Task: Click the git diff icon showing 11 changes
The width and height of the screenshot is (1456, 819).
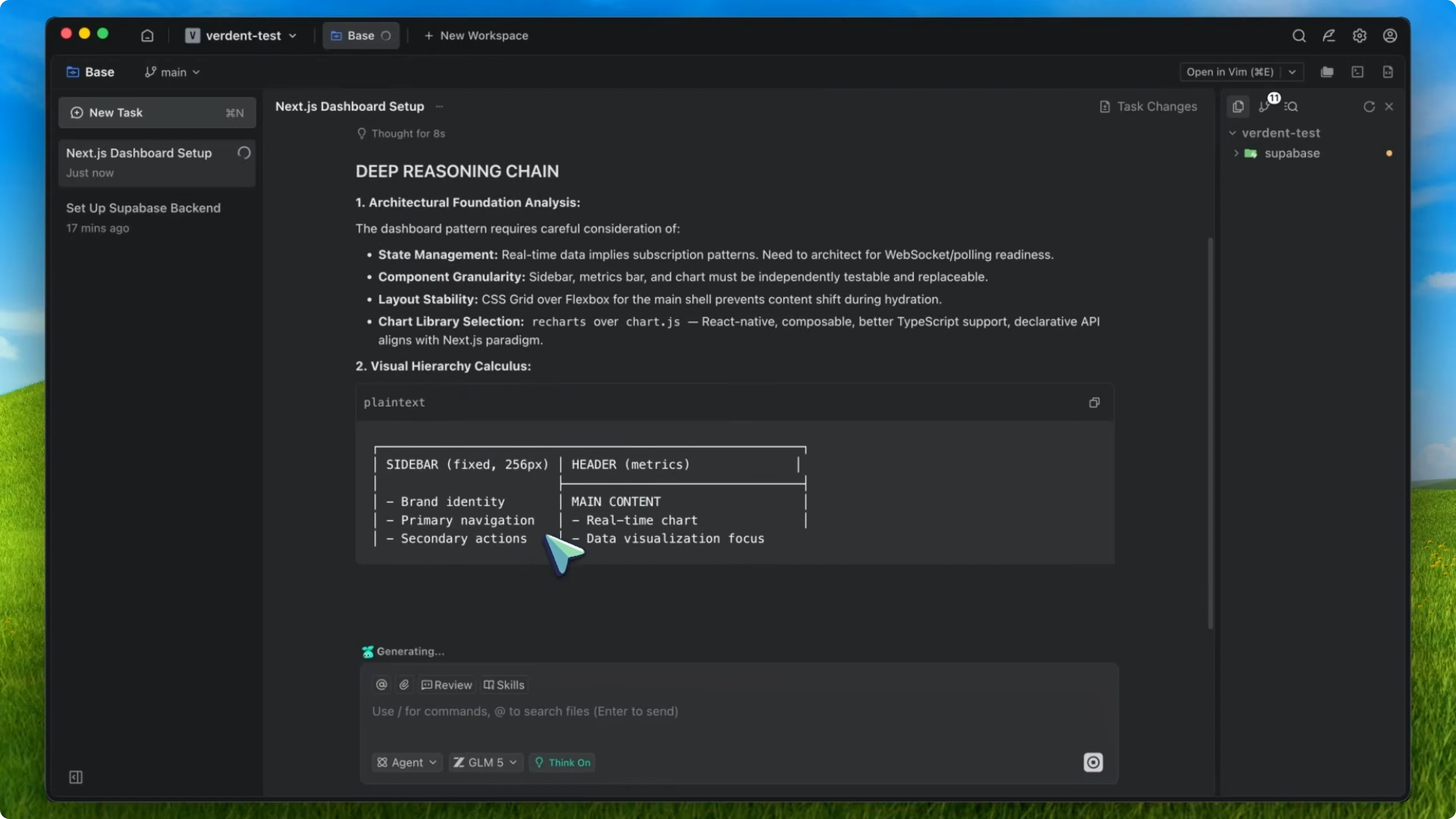Action: (x=1265, y=106)
